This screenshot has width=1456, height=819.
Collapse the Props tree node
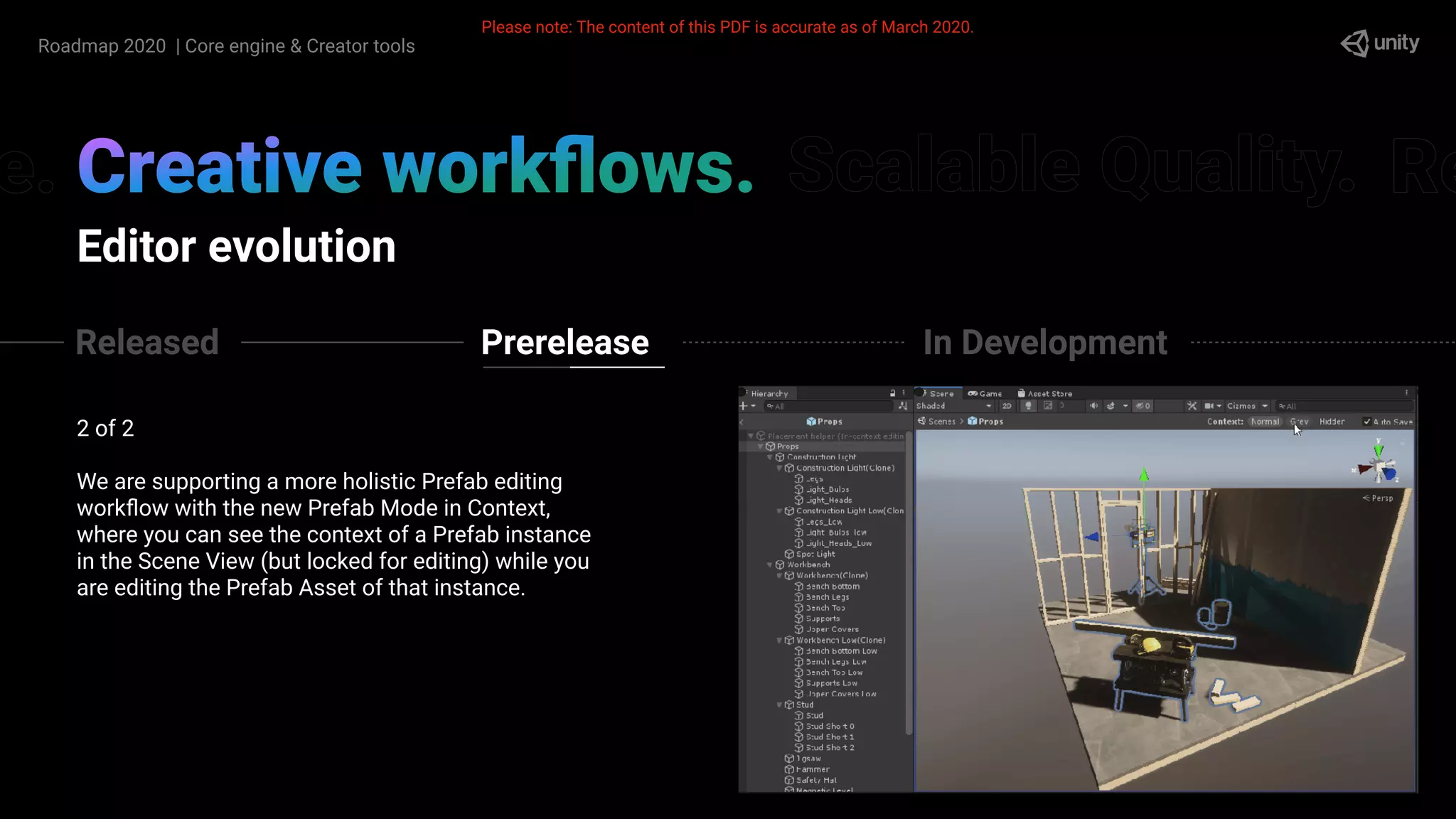[760, 446]
